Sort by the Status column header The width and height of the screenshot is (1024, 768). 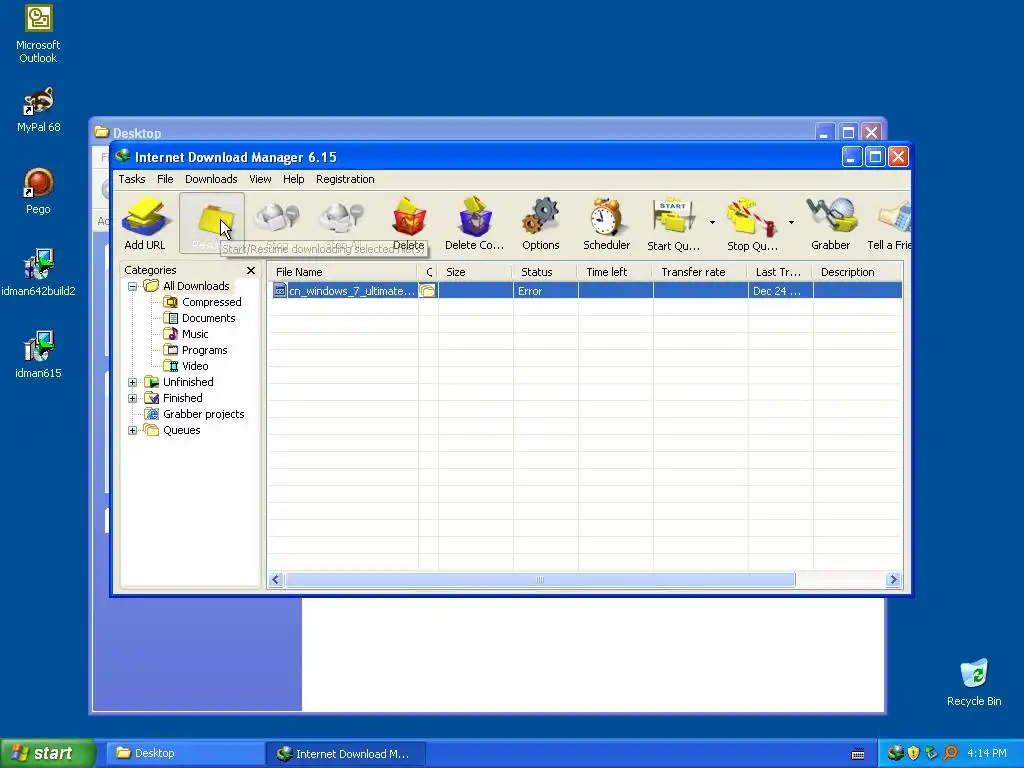pos(545,272)
